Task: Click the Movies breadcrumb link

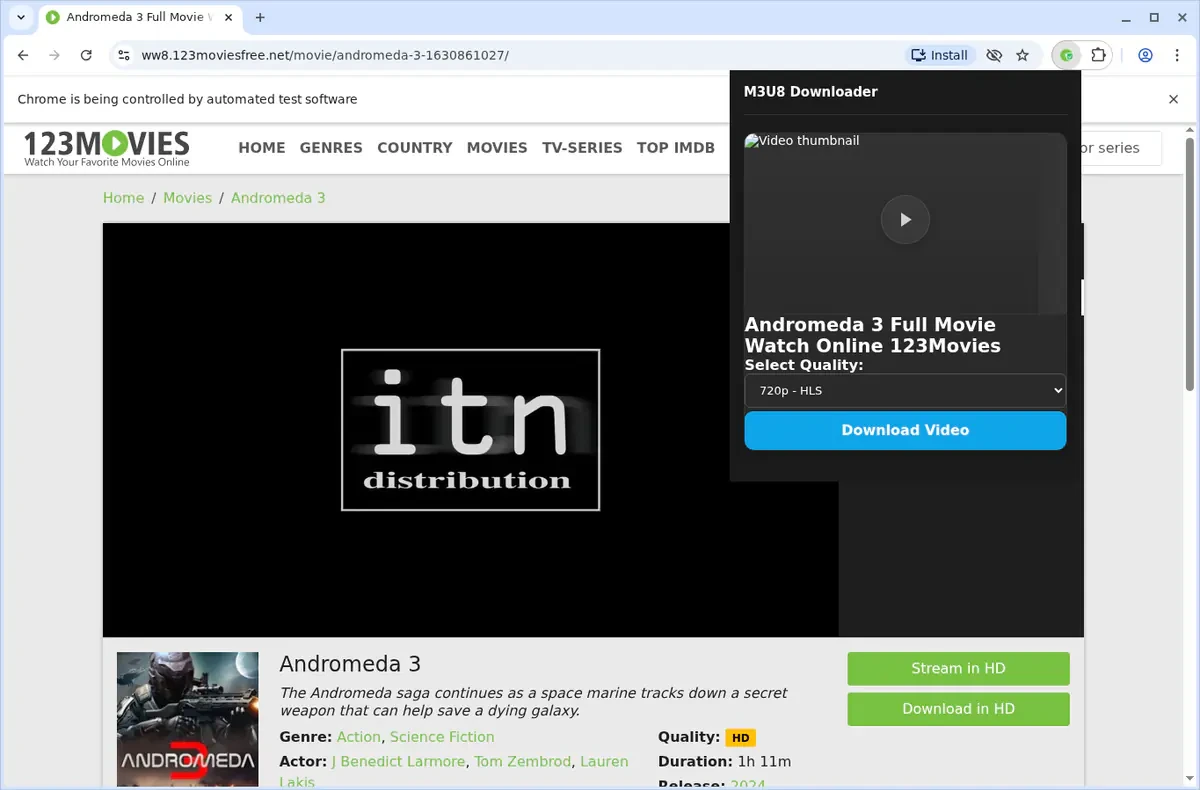Action: click(187, 198)
